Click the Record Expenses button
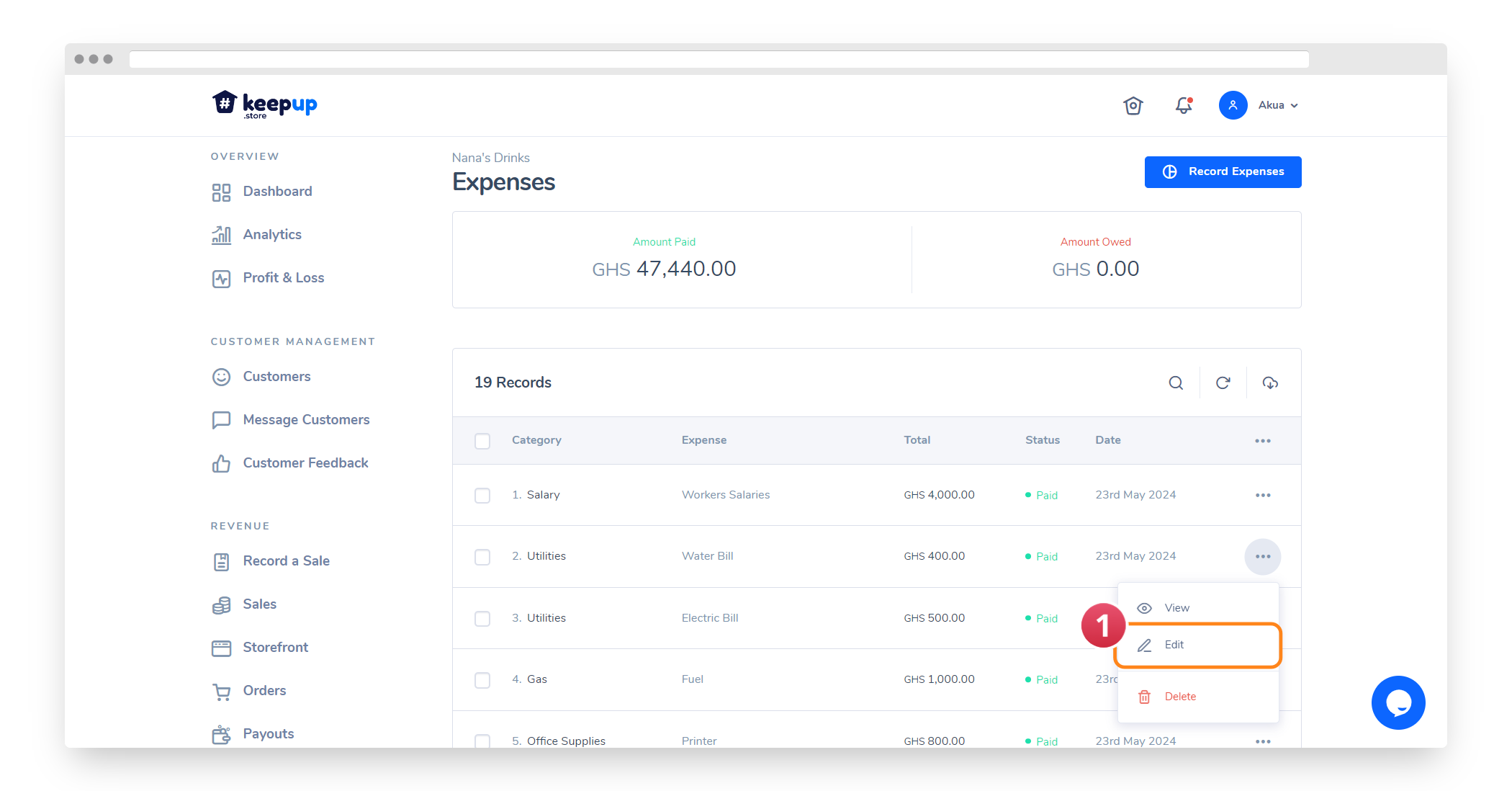Image resolution: width=1512 pixels, height=791 pixels. click(x=1223, y=171)
